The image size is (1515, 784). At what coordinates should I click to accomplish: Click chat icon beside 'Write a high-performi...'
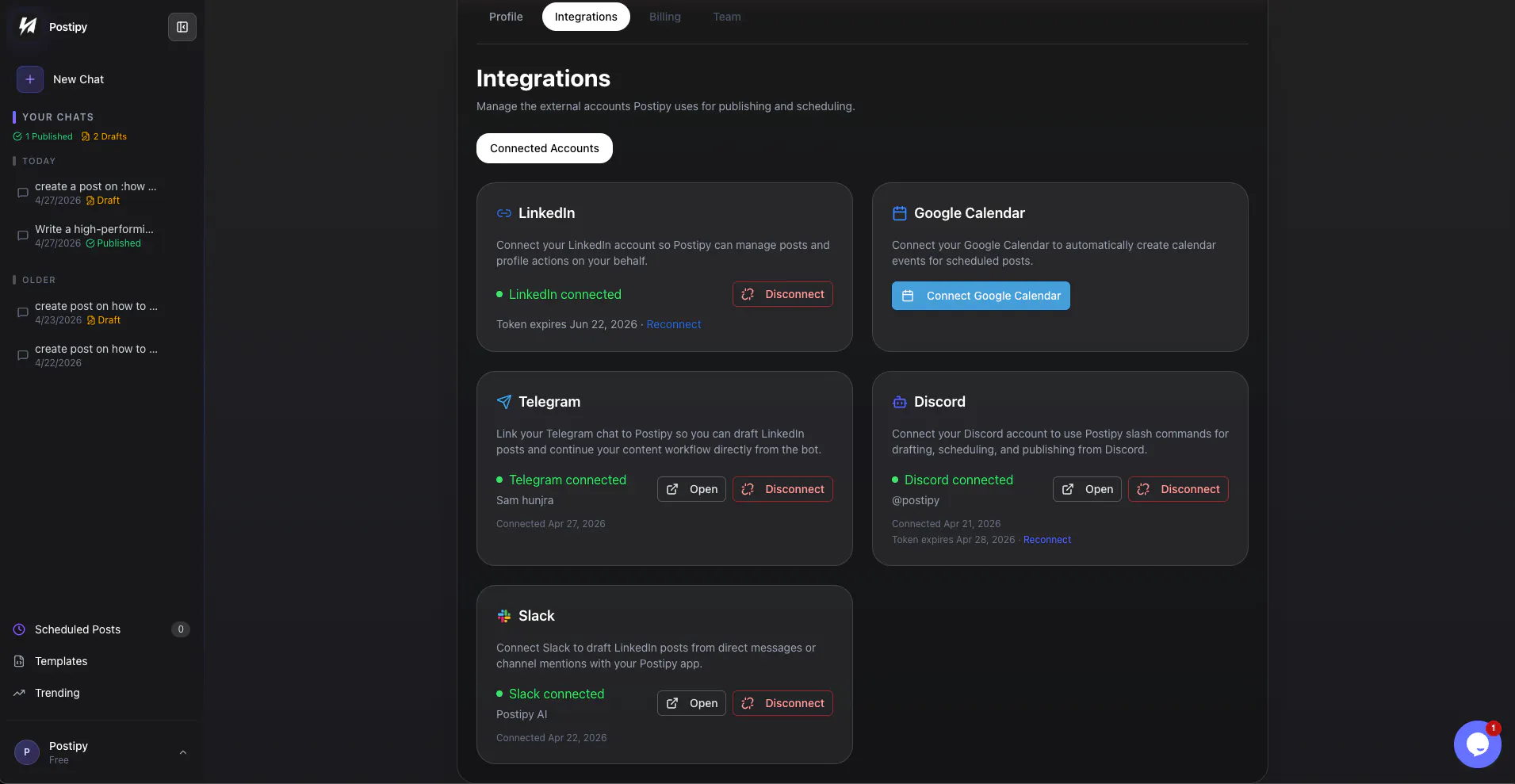(23, 235)
